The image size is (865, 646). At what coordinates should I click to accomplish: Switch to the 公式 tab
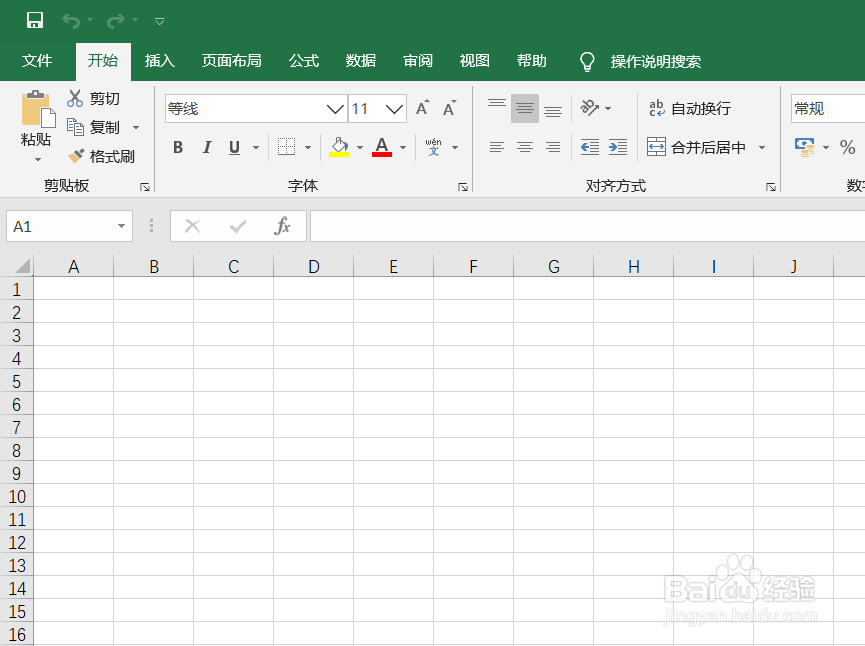(x=304, y=61)
